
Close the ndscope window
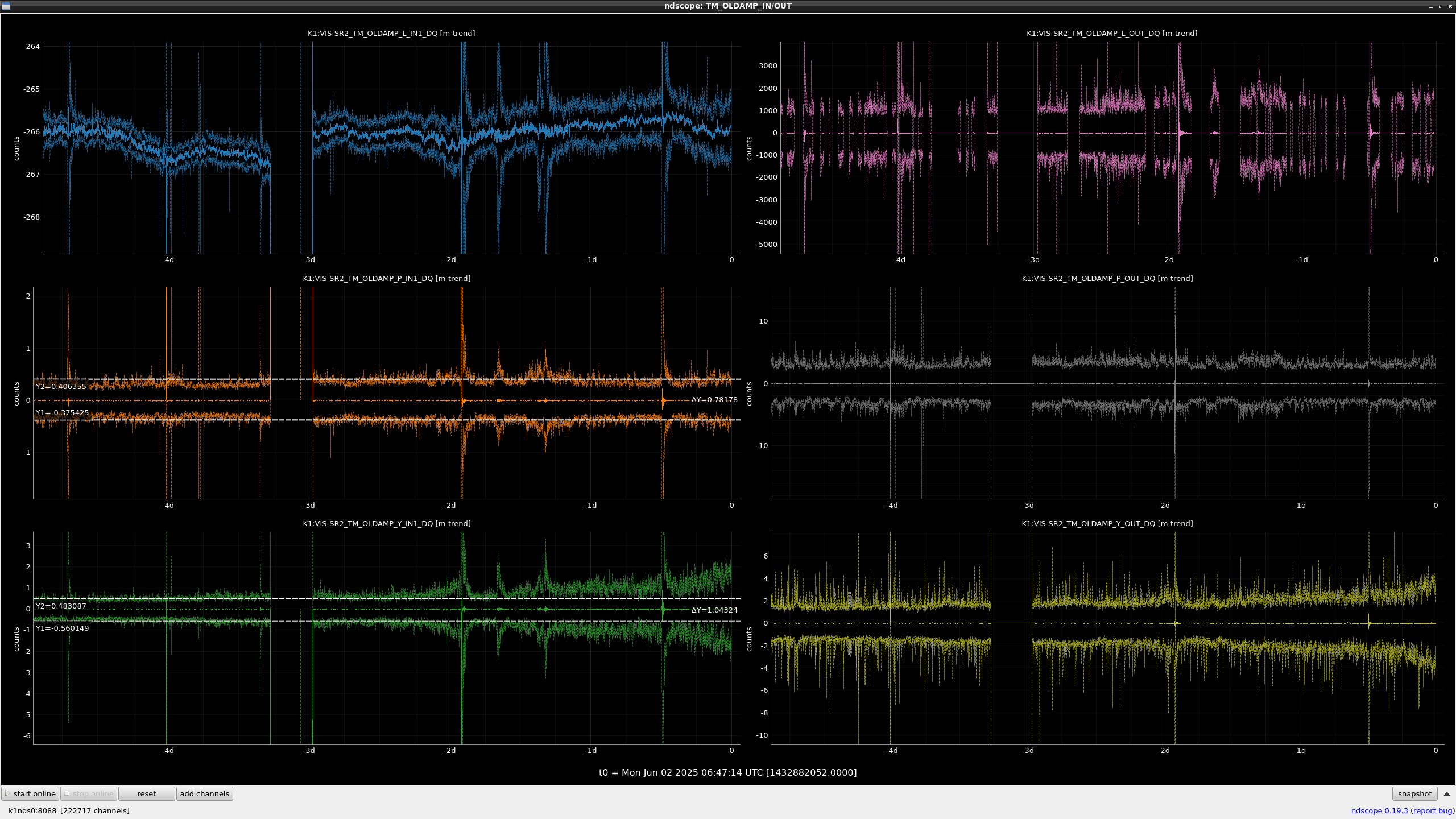(x=1450, y=6)
